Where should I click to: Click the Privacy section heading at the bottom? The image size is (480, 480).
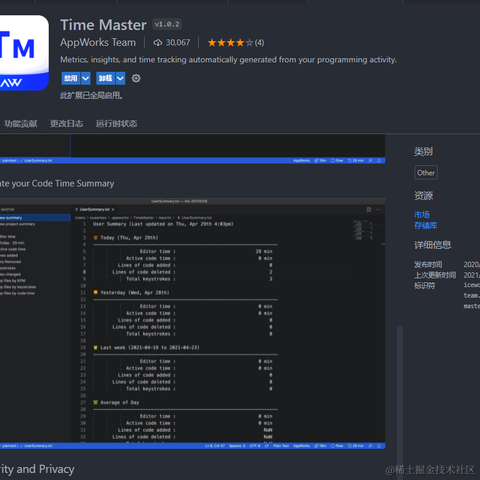coord(37,469)
